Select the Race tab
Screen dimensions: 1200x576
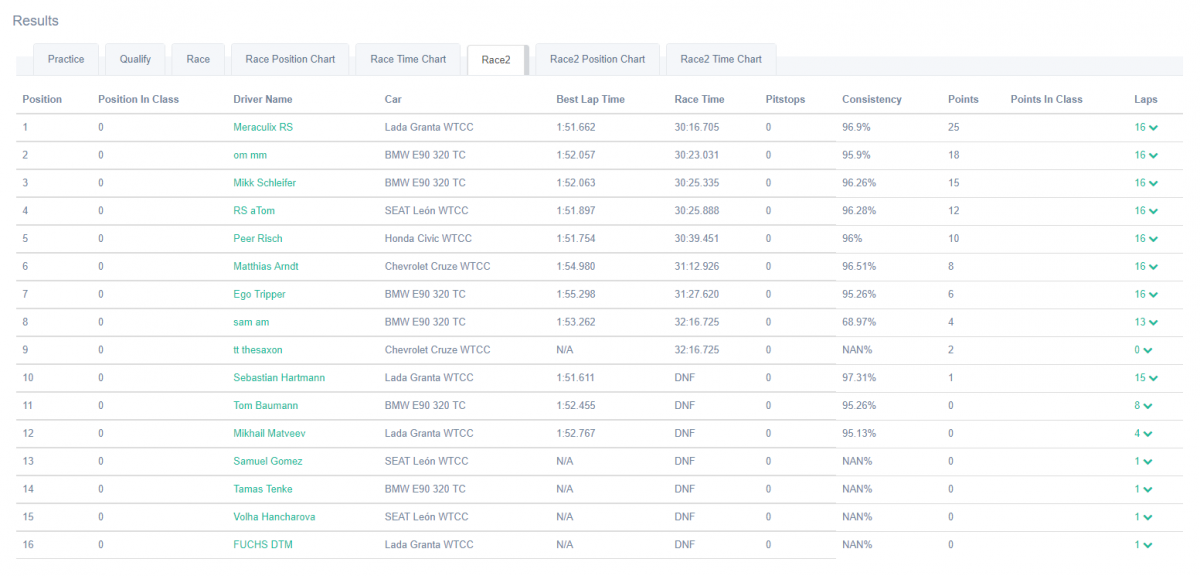point(198,59)
